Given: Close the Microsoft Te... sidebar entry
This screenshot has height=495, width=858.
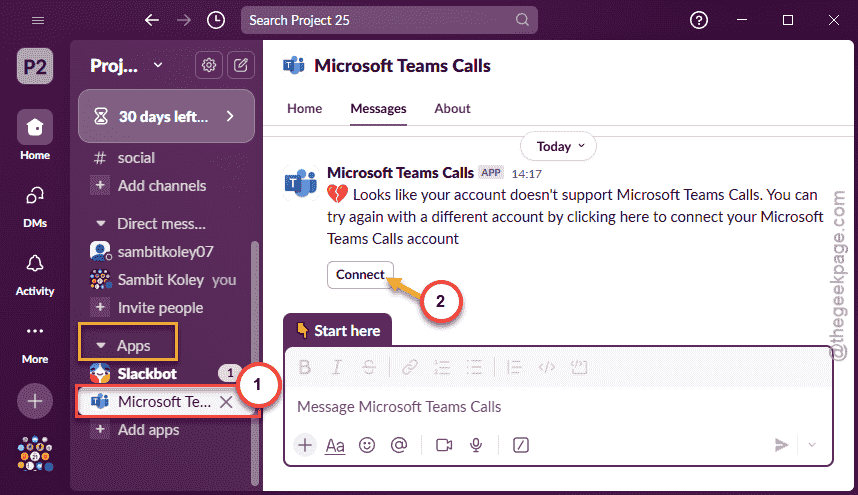Looking at the screenshot, I should (x=226, y=402).
